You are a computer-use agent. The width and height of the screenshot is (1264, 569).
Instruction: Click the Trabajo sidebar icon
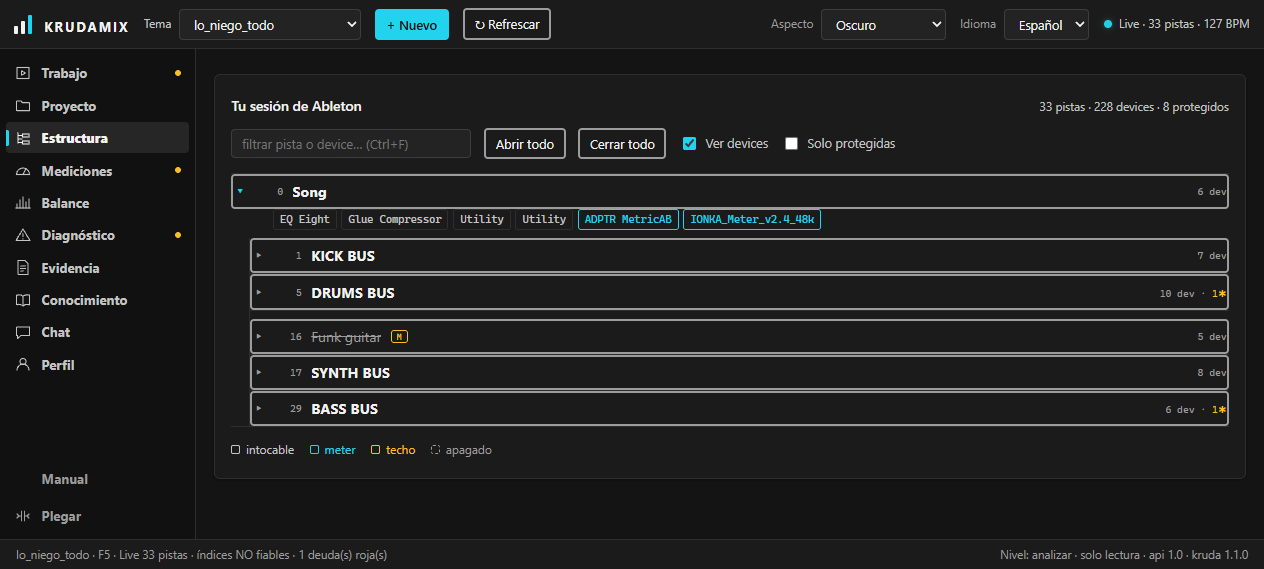23,74
